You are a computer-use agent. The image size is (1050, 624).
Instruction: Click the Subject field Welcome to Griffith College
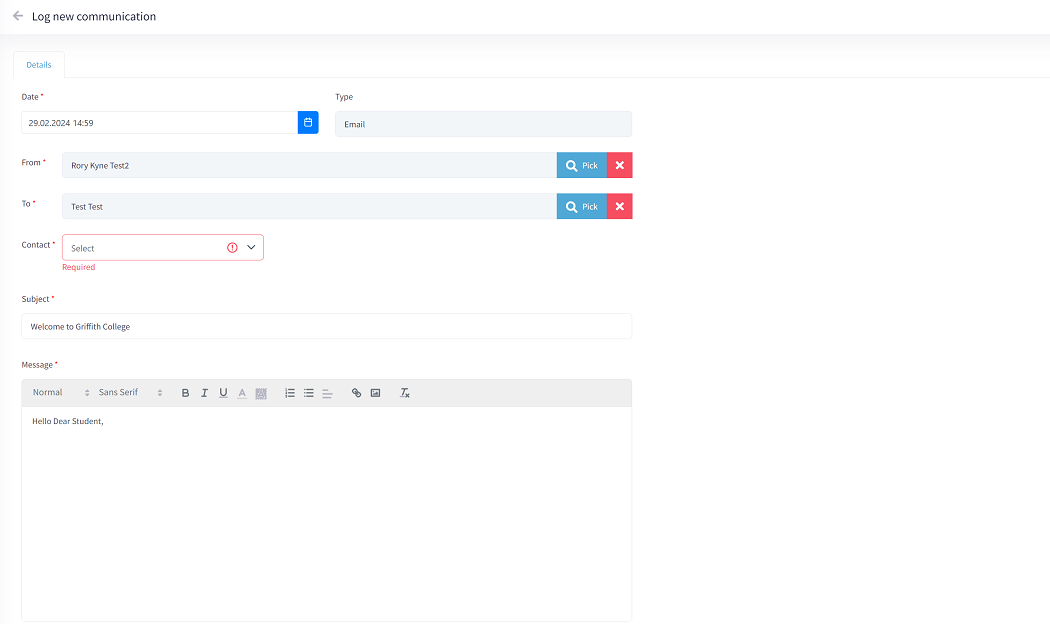[327, 326]
